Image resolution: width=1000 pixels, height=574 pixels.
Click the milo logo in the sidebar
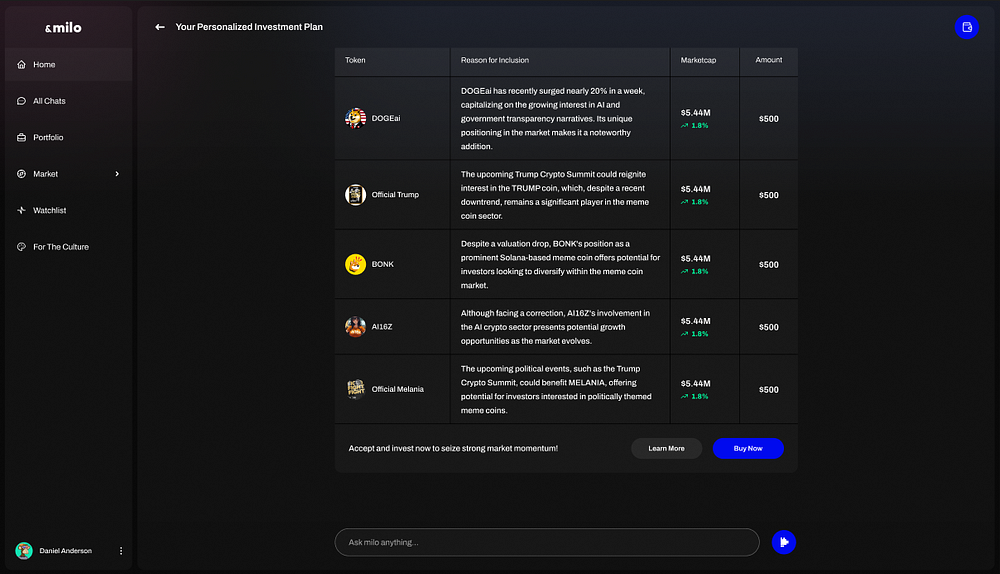pos(64,28)
